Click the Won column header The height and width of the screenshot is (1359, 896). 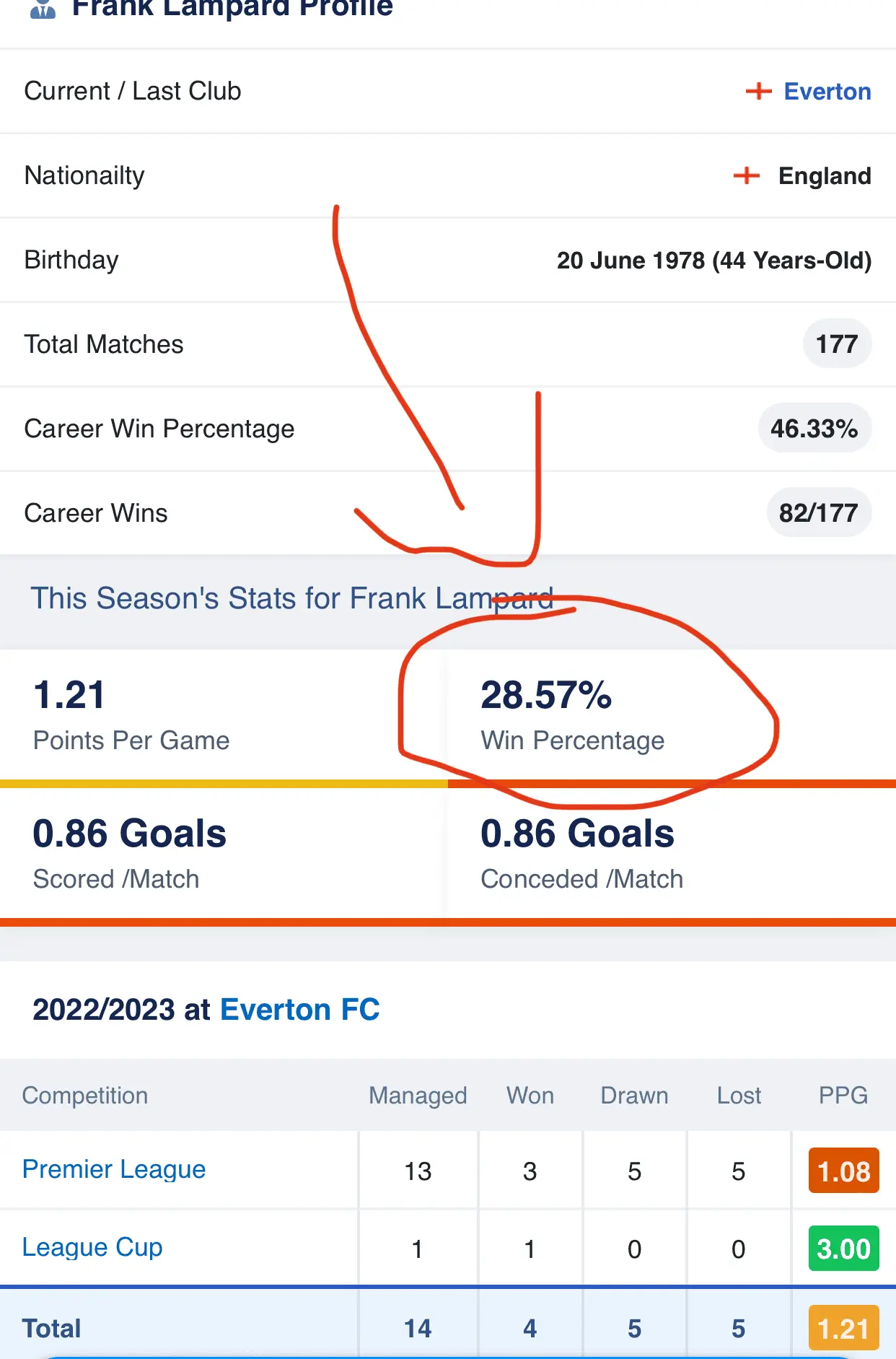point(530,1096)
